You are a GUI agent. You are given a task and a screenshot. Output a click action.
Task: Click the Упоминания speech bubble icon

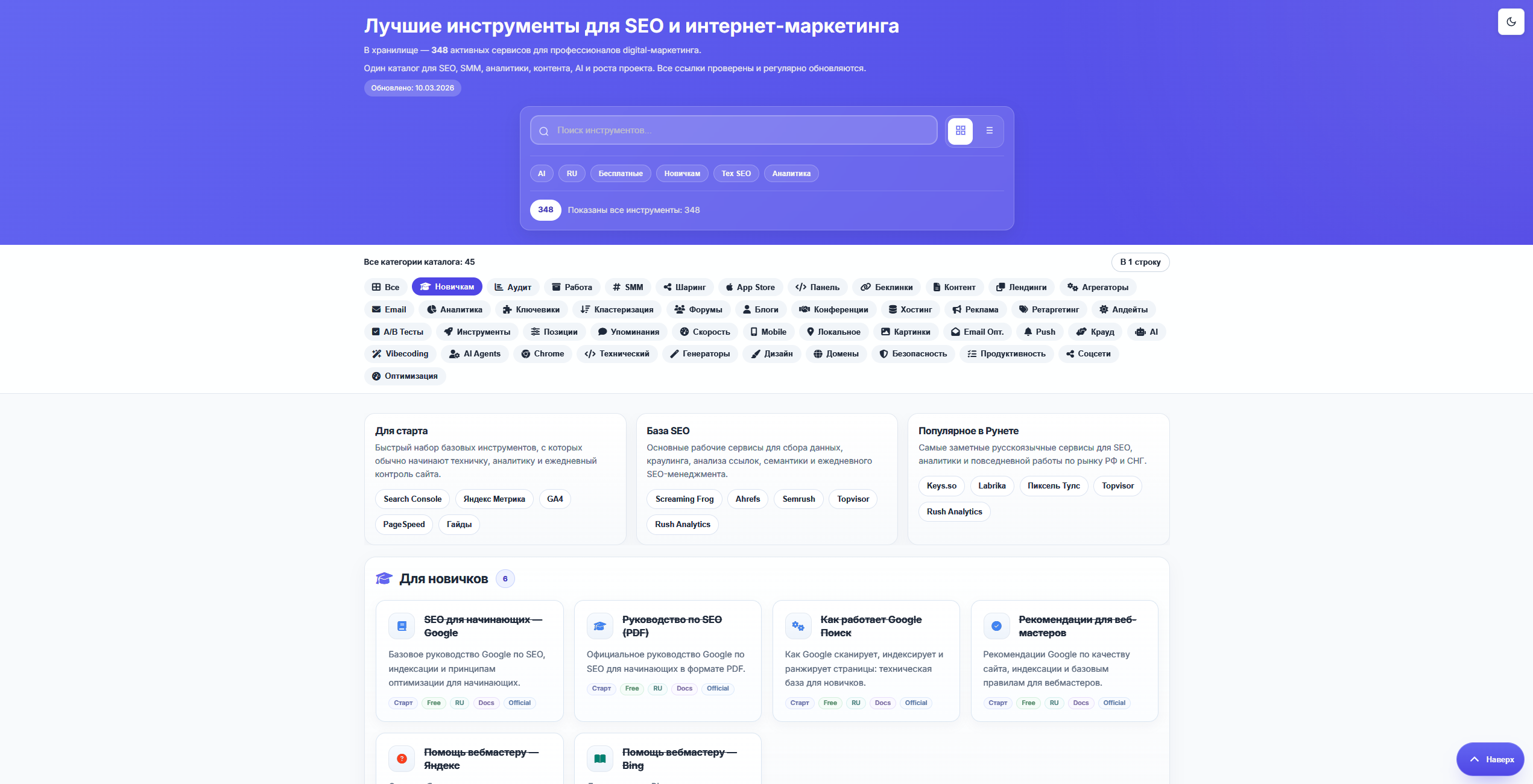(602, 332)
